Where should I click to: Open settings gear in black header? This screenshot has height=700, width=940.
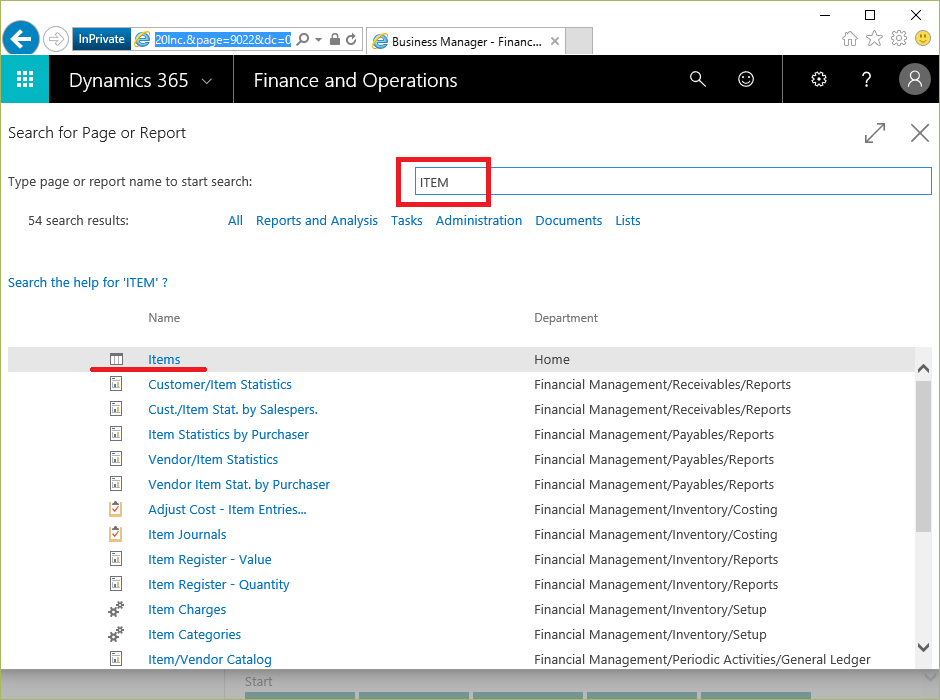click(819, 79)
